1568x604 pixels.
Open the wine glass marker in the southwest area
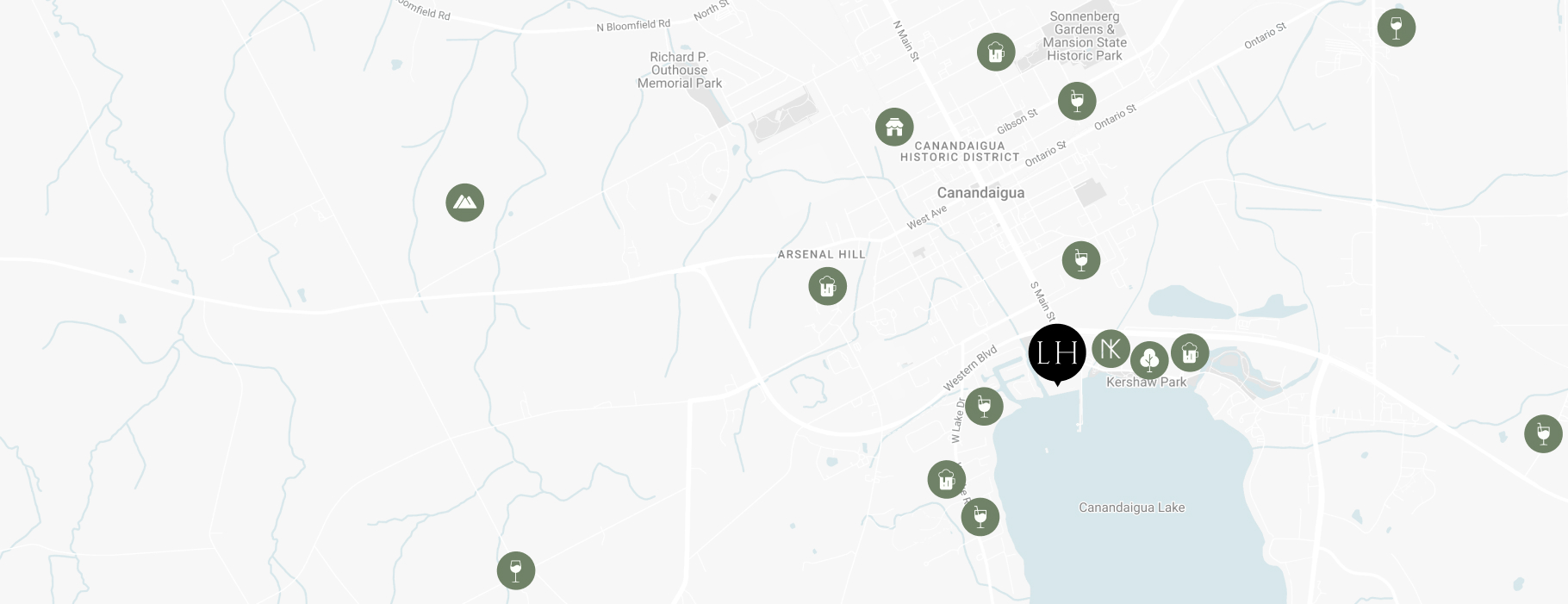pyautogui.click(x=516, y=570)
